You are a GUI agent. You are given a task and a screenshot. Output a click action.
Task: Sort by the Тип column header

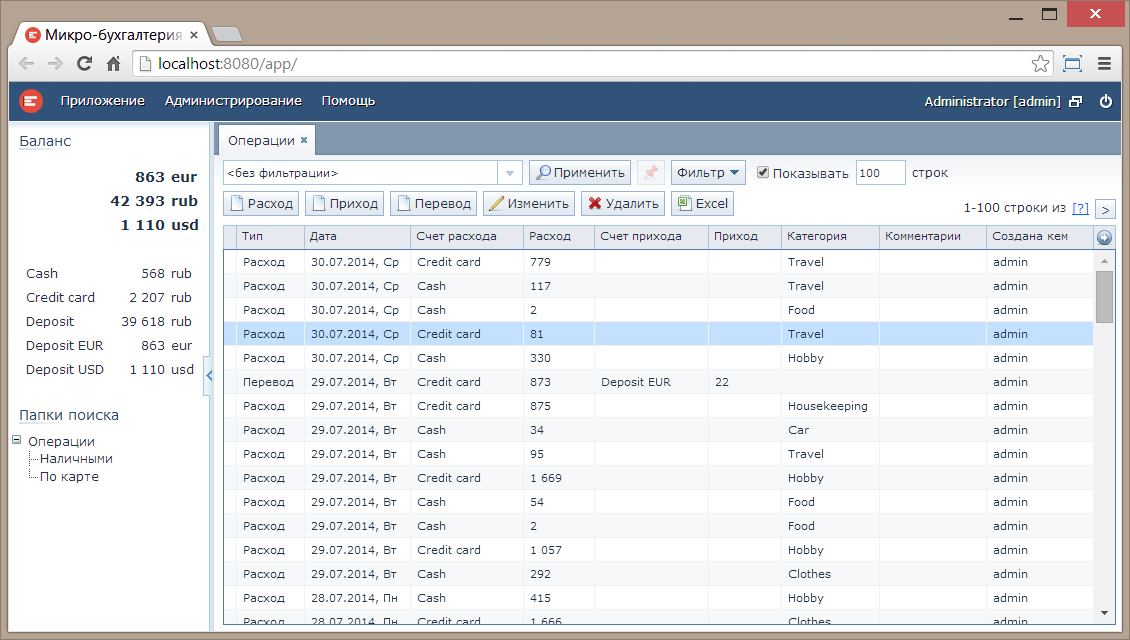point(270,236)
